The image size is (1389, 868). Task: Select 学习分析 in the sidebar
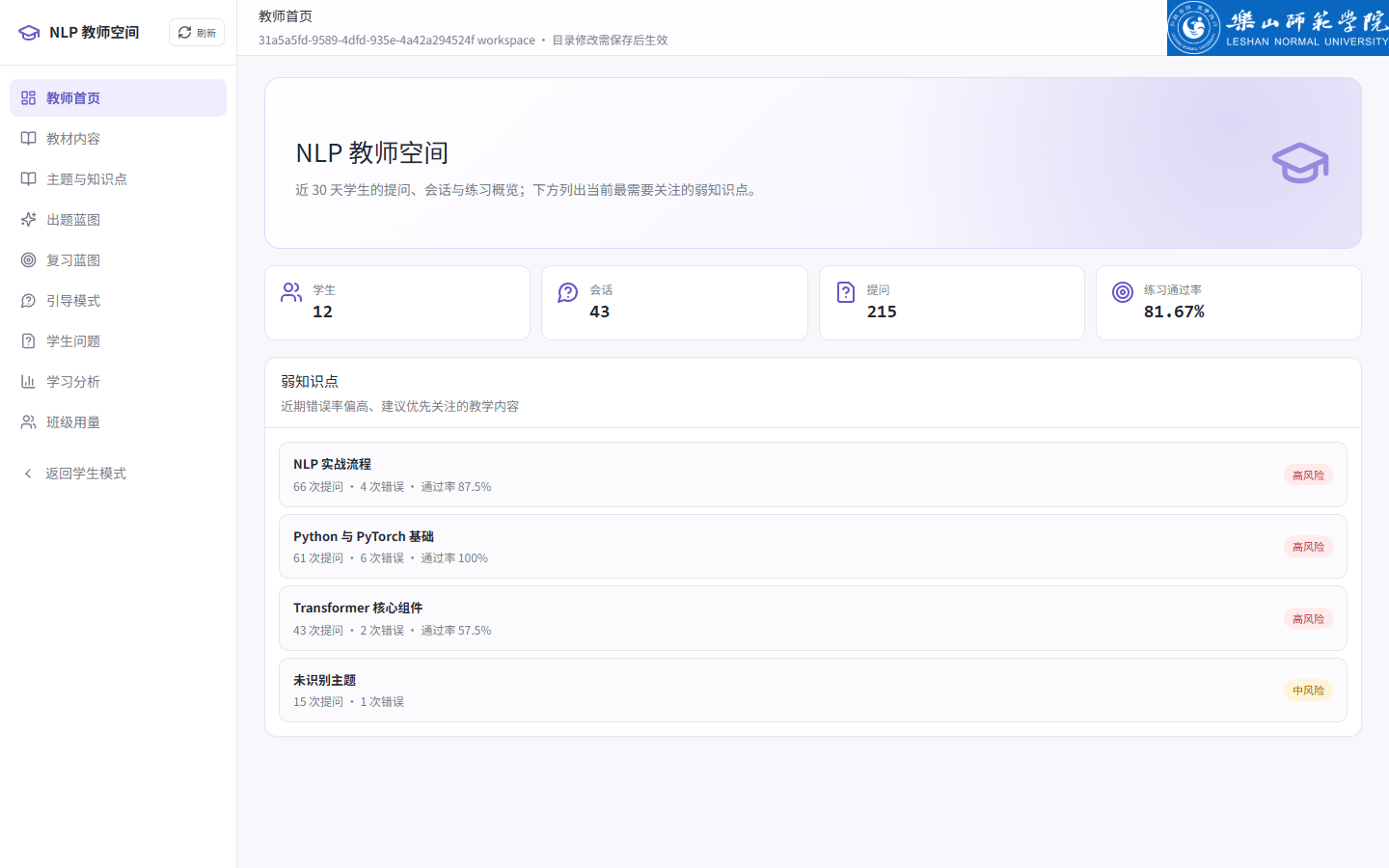point(118,382)
